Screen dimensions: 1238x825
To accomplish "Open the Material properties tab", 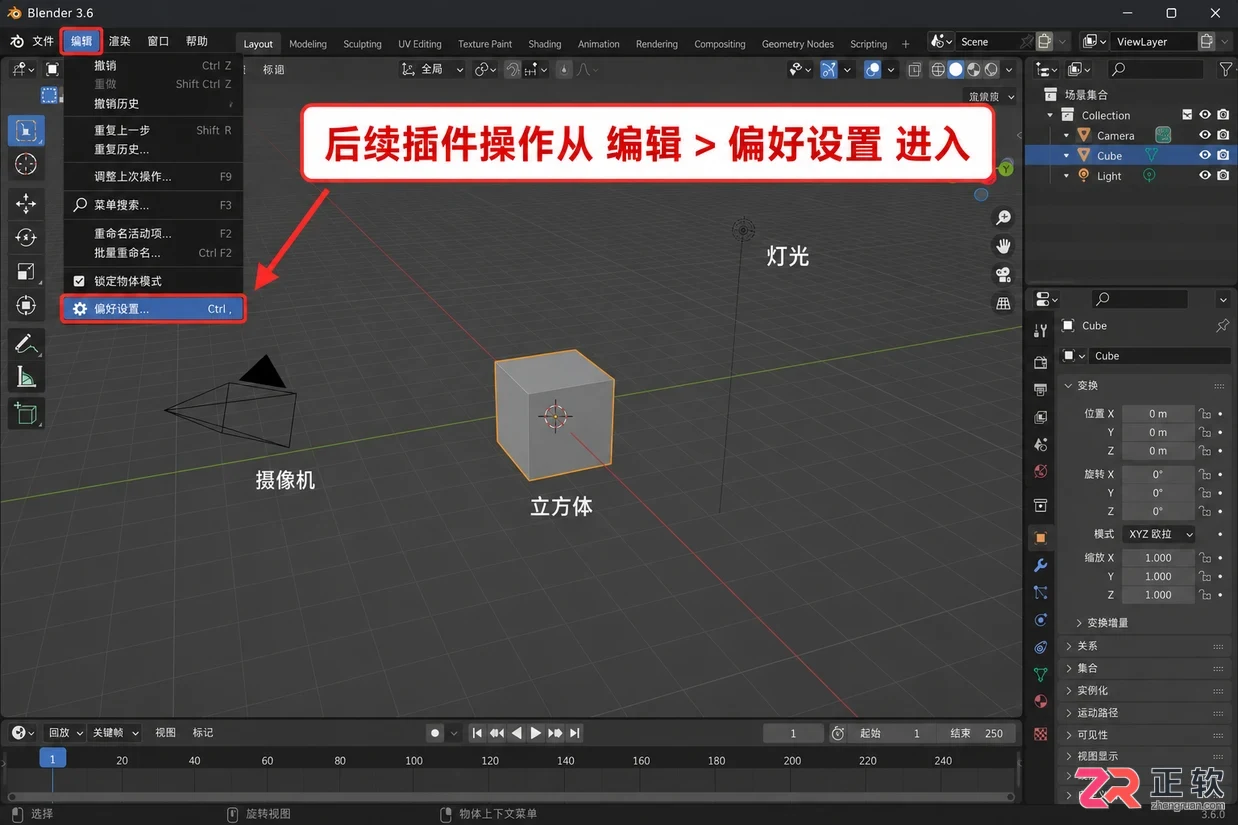I will click(1041, 701).
